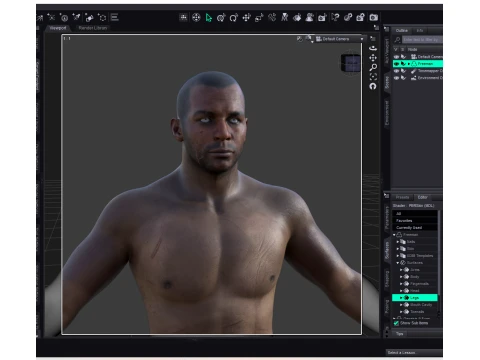
Task: Toggle selectable arrow for Tonemapper row
Action: (x=403, y=71)
